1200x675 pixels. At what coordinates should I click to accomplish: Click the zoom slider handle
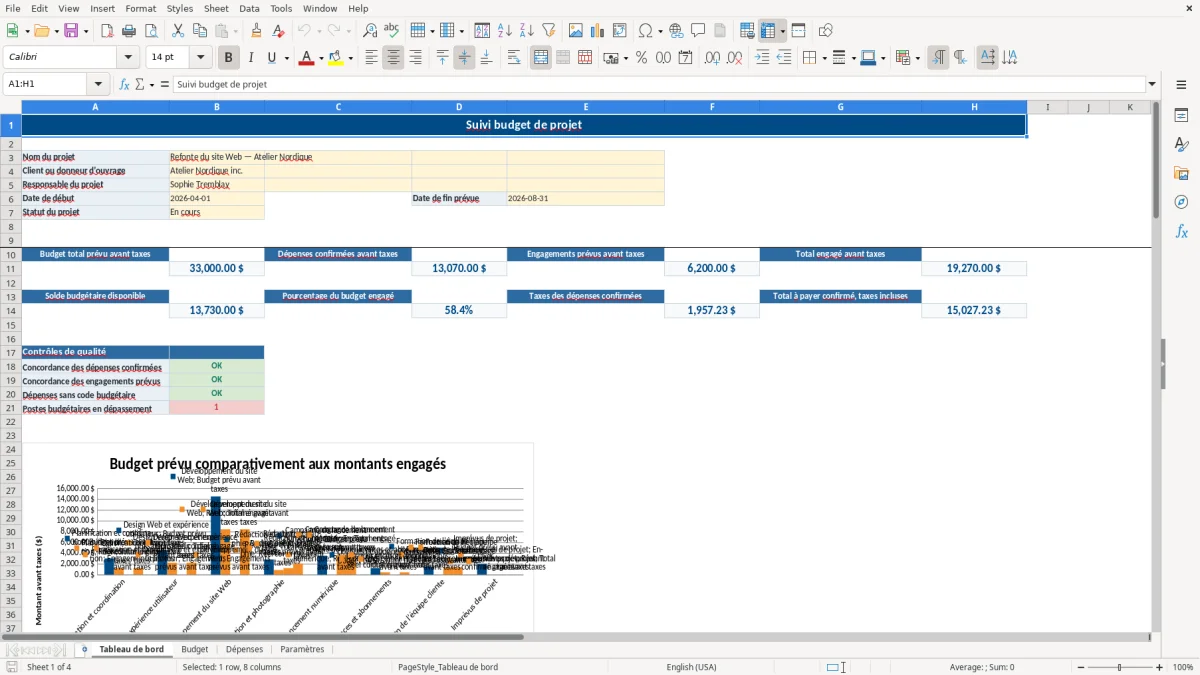(1119, 667)
